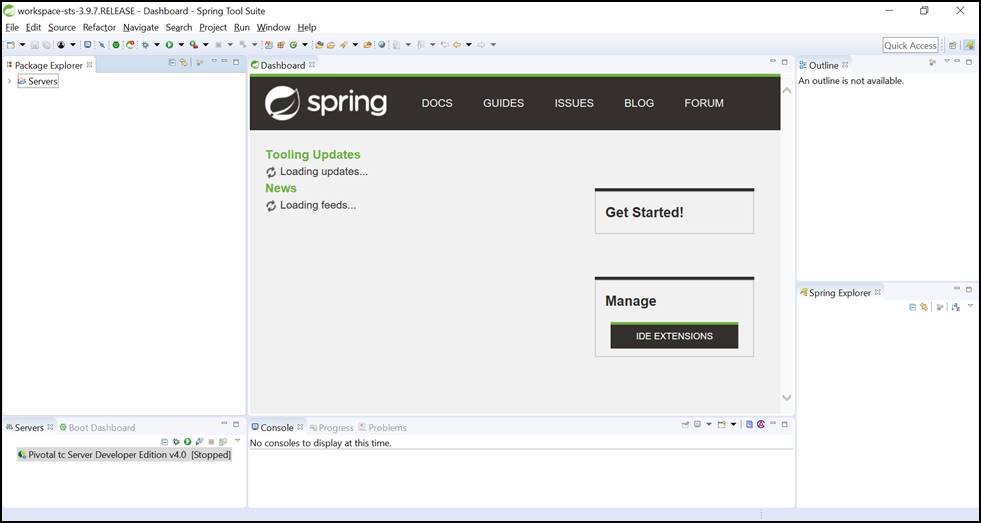Click the dashboard scrollbar up arrow
The image size is (981, 523).
click(x=787, y=91)
